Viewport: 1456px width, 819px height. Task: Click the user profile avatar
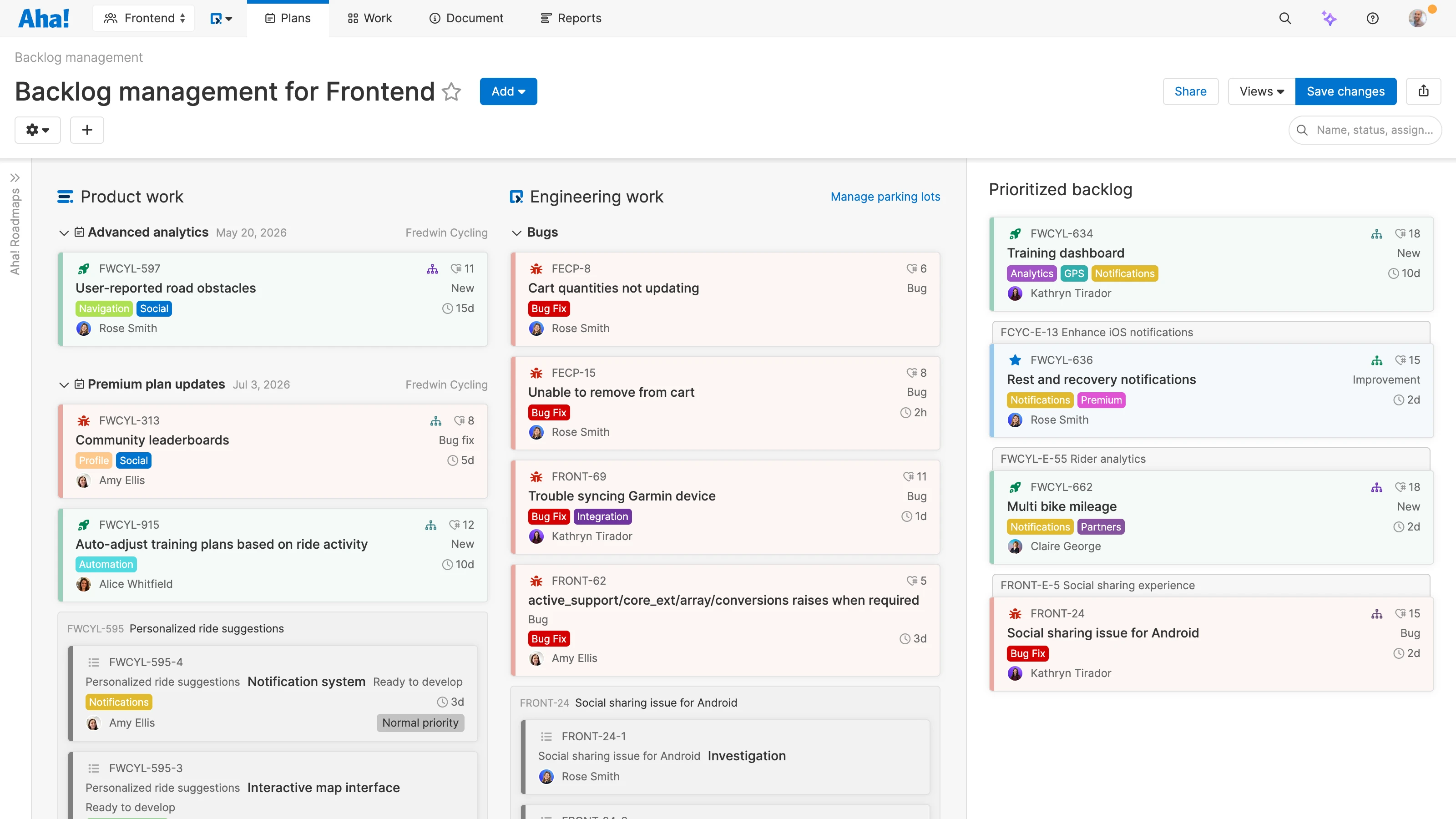[x=1418, y=18]
